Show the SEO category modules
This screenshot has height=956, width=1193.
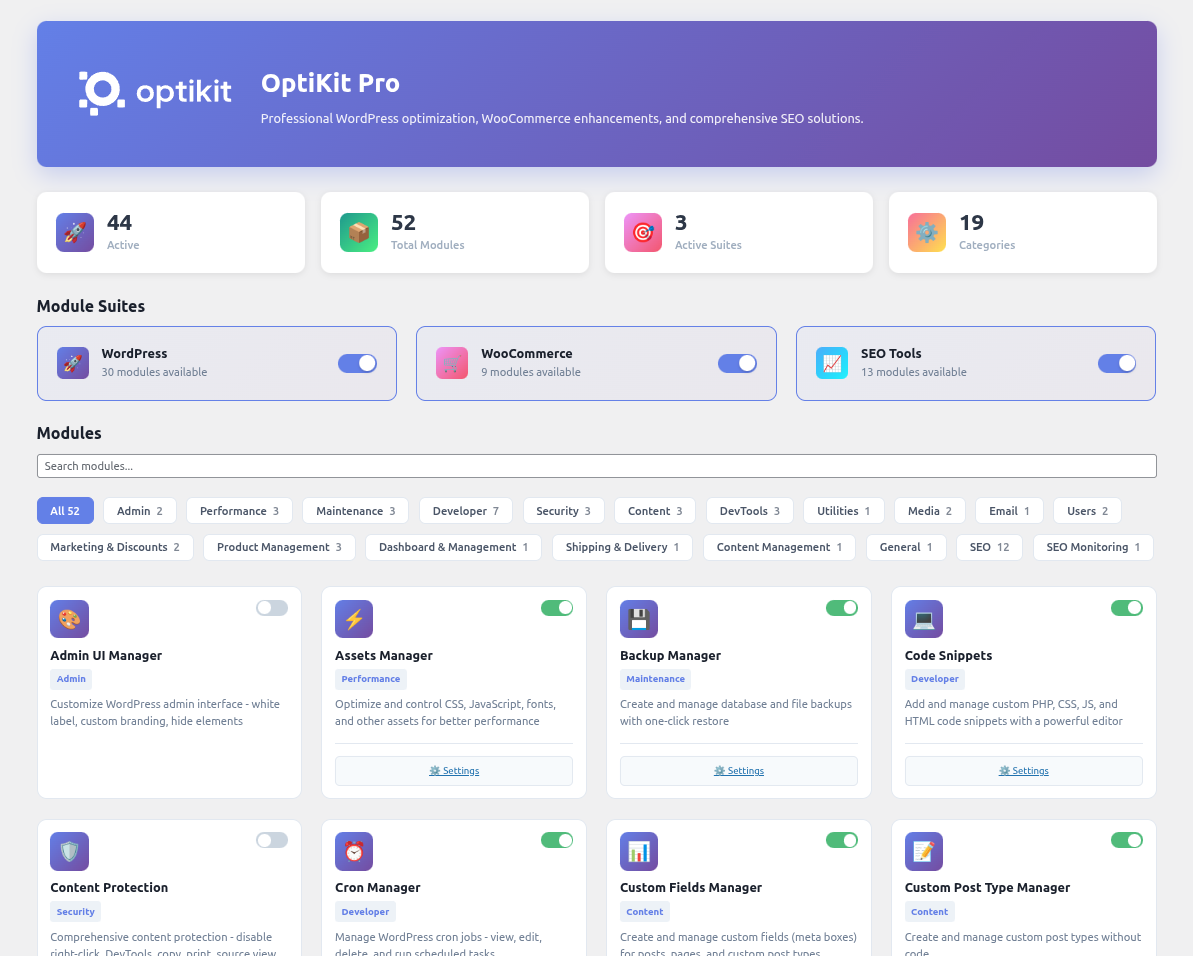pos(988,547)
